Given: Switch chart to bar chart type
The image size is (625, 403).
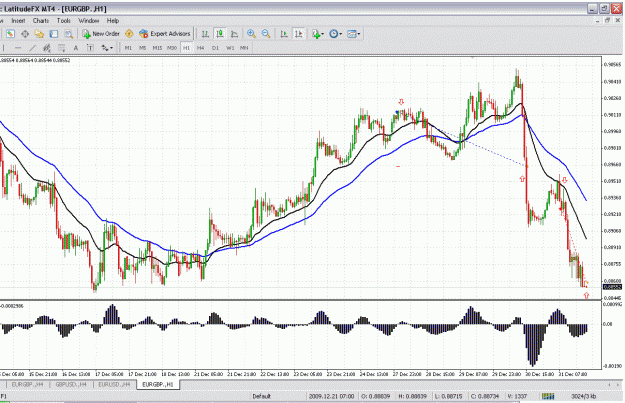Looking at the screenshot, I should [x=205, y=34].
